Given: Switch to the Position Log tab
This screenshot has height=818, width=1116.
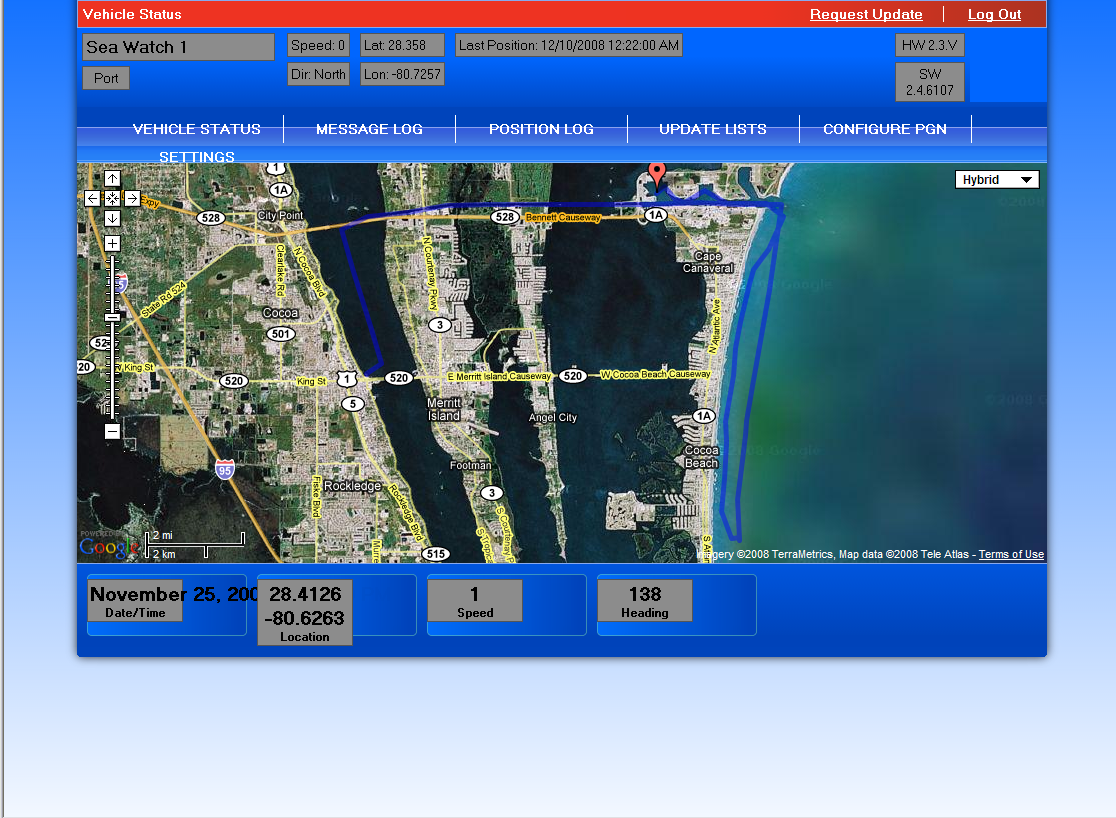Looking at the screenshot, I should [541, 129].
